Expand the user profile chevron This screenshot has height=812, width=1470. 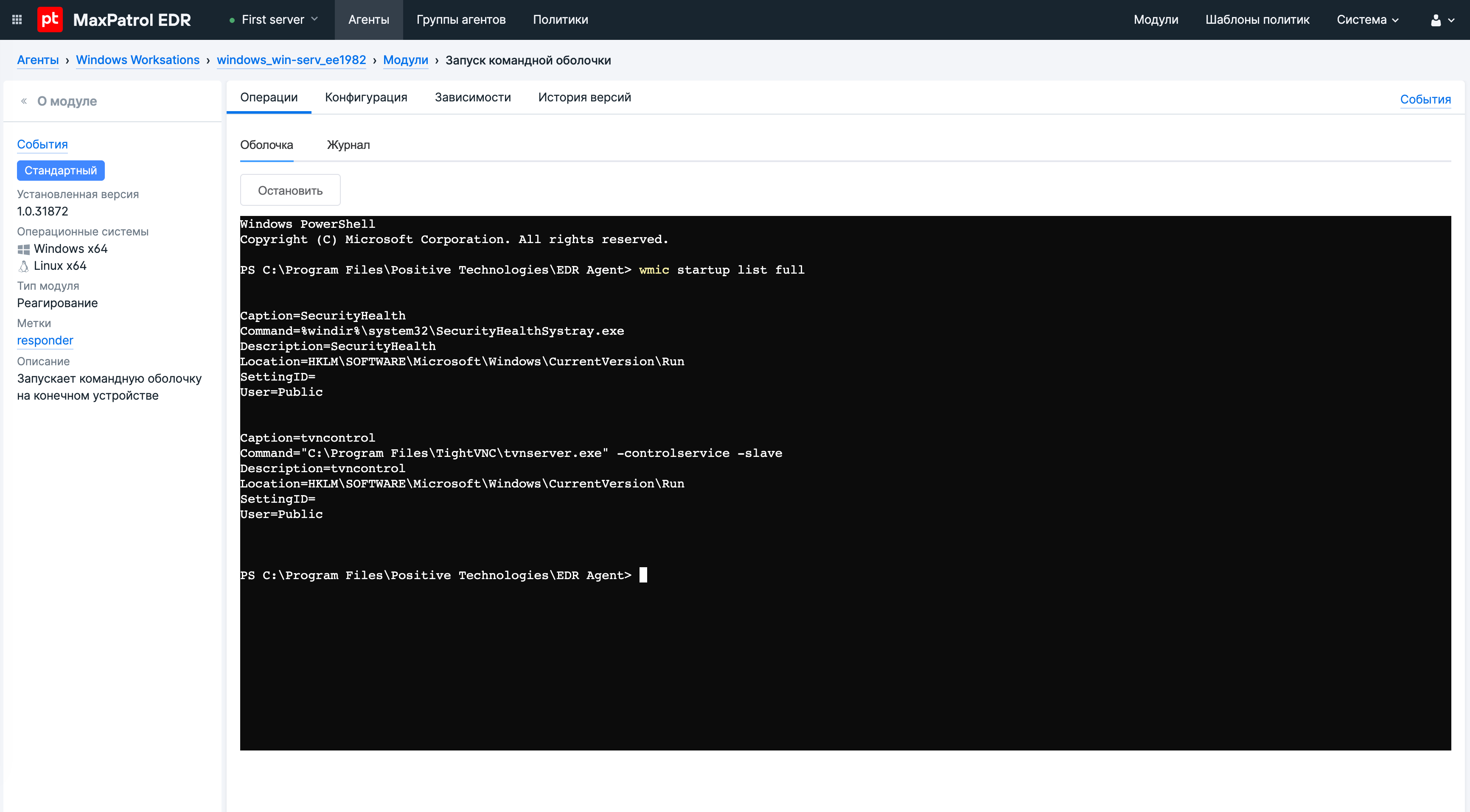coord(1452,20)
